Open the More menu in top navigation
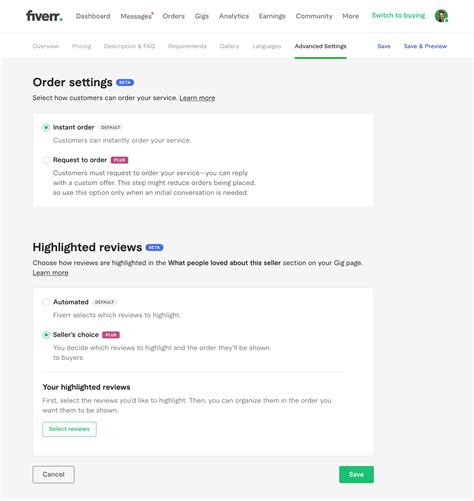Viewport: 474px width, 501px height. coord(350,16)
